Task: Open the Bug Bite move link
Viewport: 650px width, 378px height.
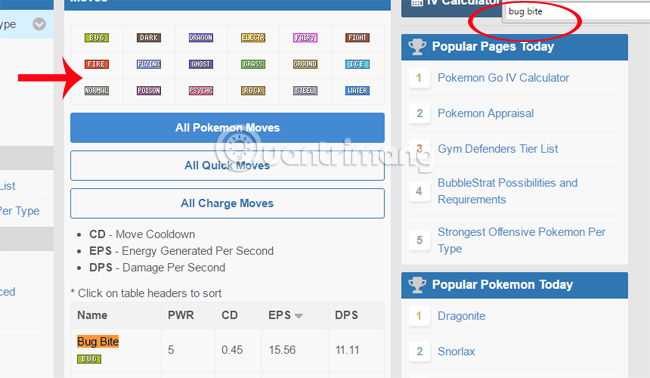Action: point(98,342)
